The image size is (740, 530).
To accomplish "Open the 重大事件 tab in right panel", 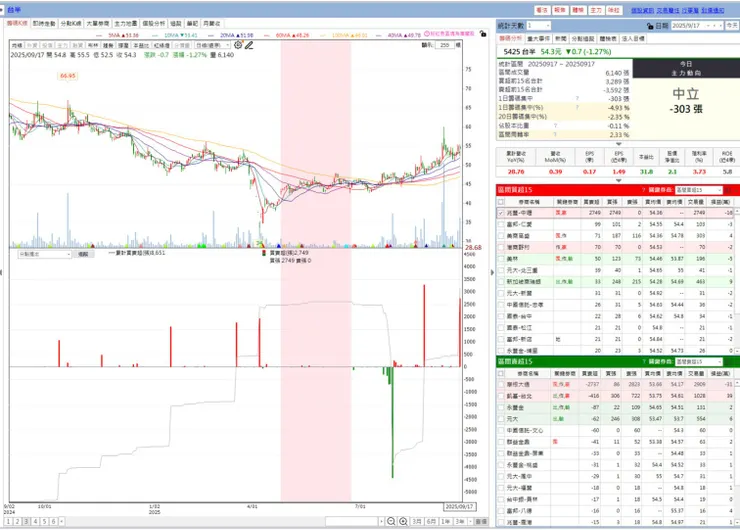I will [538, 39].
